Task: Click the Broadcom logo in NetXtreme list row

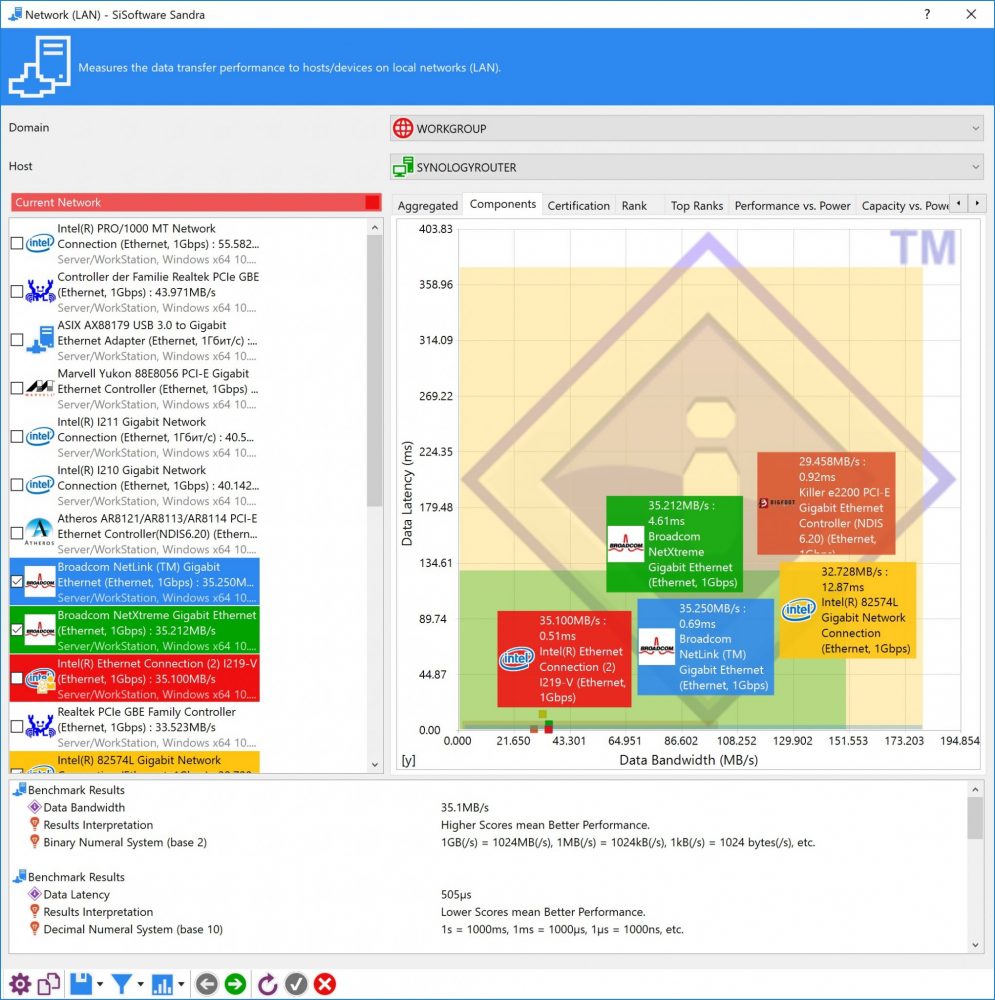Action: click(40, 630)
